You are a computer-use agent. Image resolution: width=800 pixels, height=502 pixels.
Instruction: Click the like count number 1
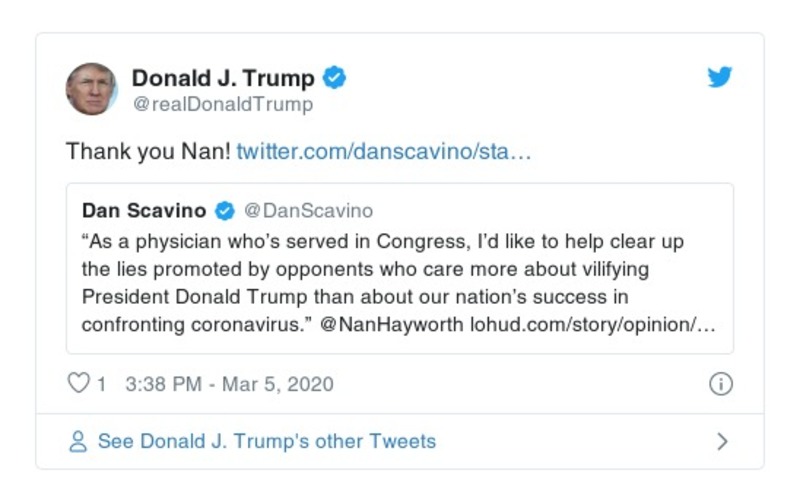(101, 384)
